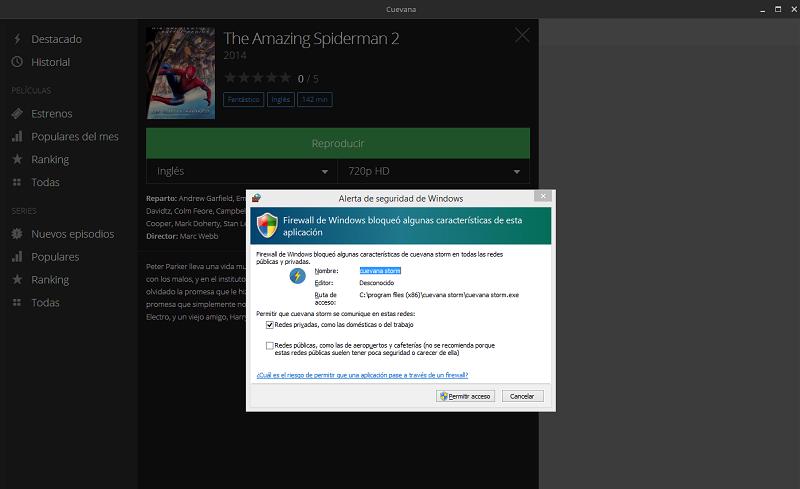Open Nuevos episodios using its gear icon
800x489 pixels.
(17, 234)
